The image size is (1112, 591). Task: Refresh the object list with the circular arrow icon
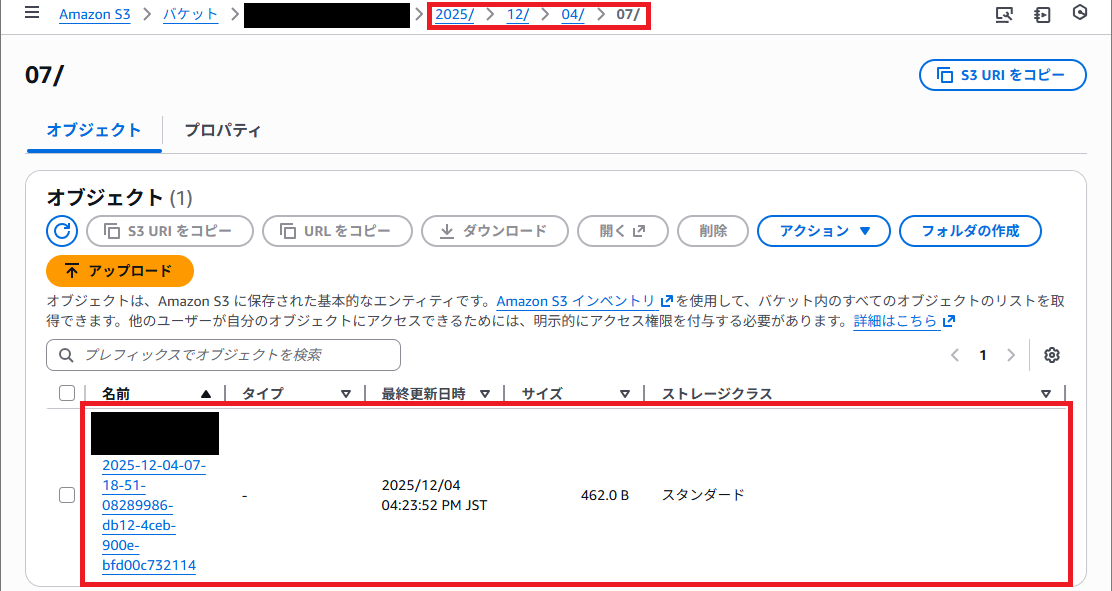[x=61, y=231]
